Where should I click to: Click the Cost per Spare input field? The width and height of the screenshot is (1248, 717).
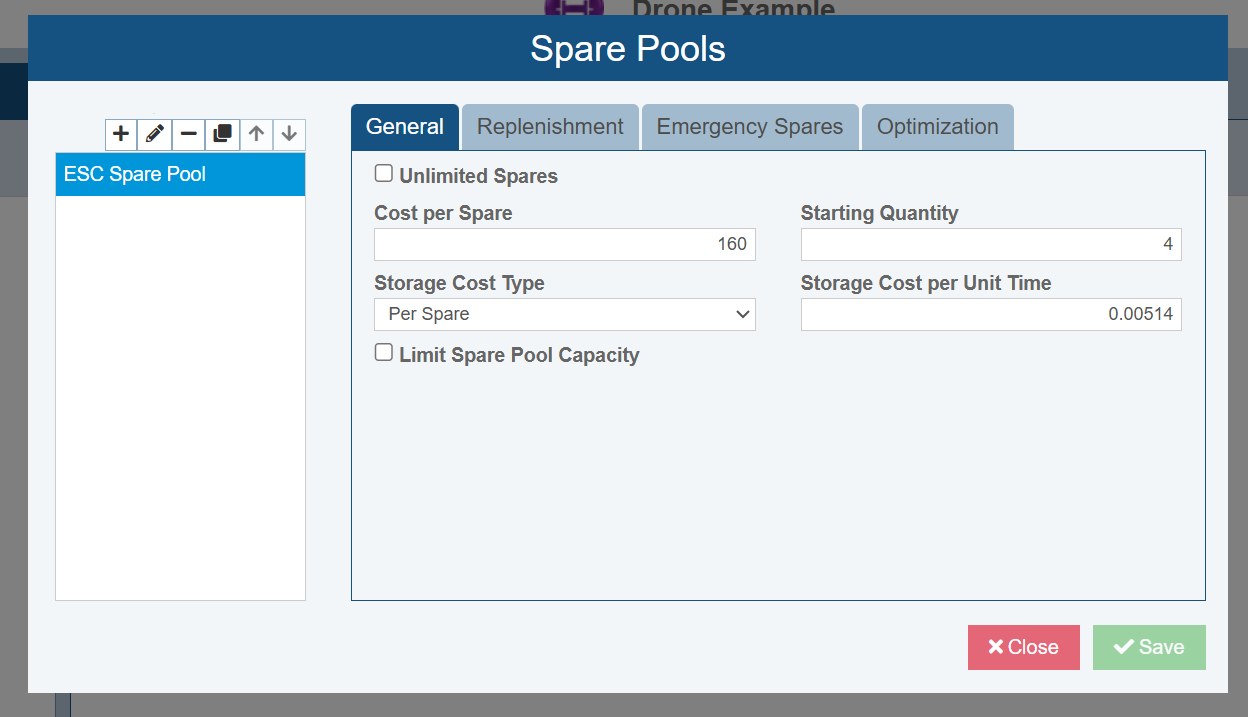click(x=564, y=244)
